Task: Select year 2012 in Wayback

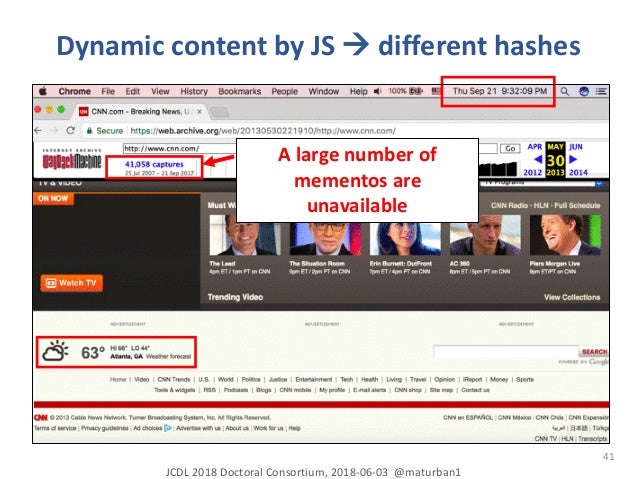Action: click(x=533, y=173)
